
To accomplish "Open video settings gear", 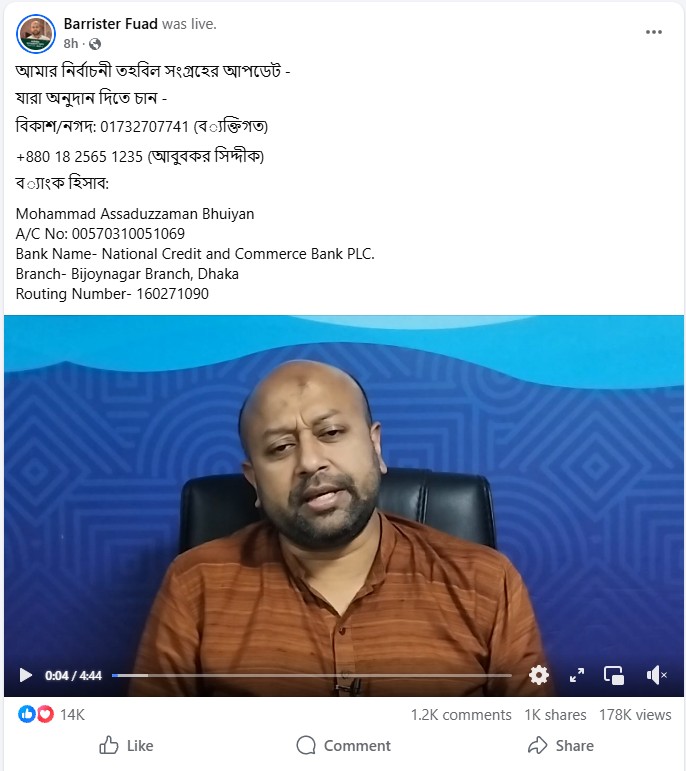I will pyautogui.click(x=539, y=675).
